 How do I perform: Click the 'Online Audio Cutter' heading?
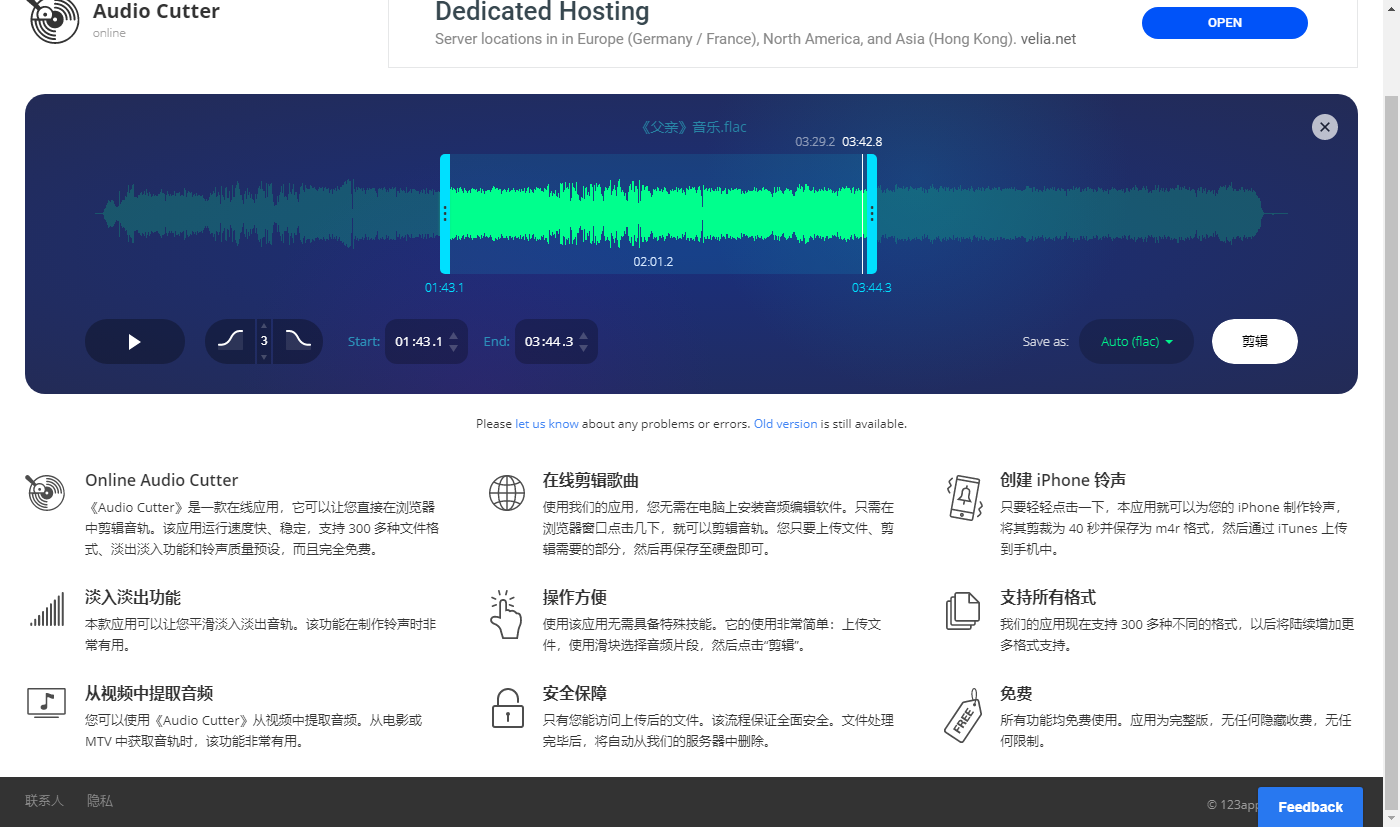click(162, 480)
